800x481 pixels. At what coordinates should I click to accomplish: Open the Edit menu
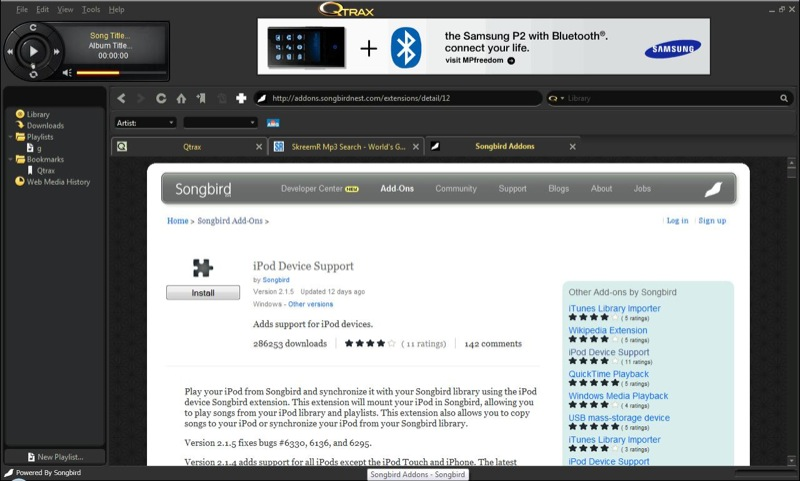pos(42,9)
